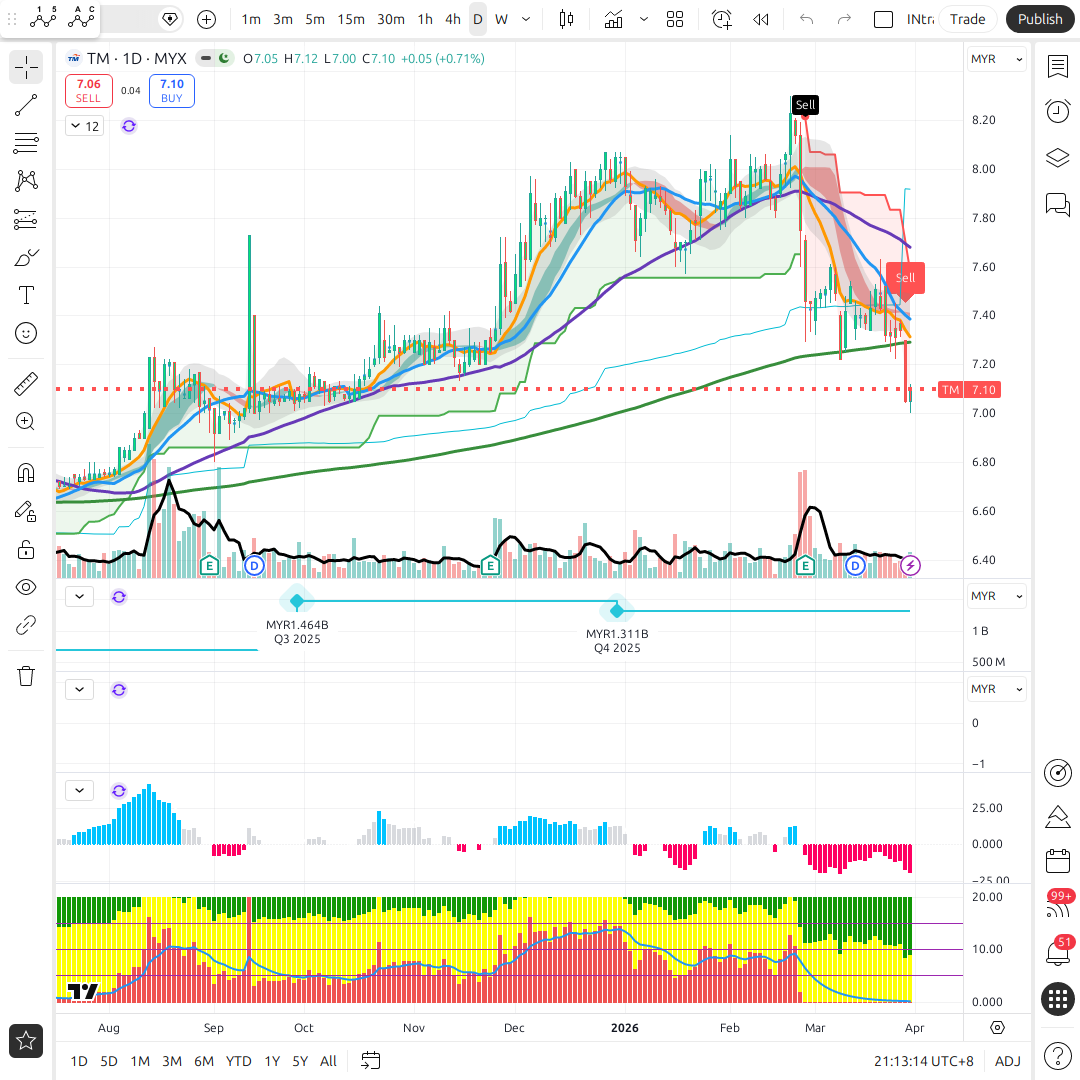The width and height of the screenshot is (1080, 1080).
Task: Start bar replay with rewind icon
Action: pos(761,19)
